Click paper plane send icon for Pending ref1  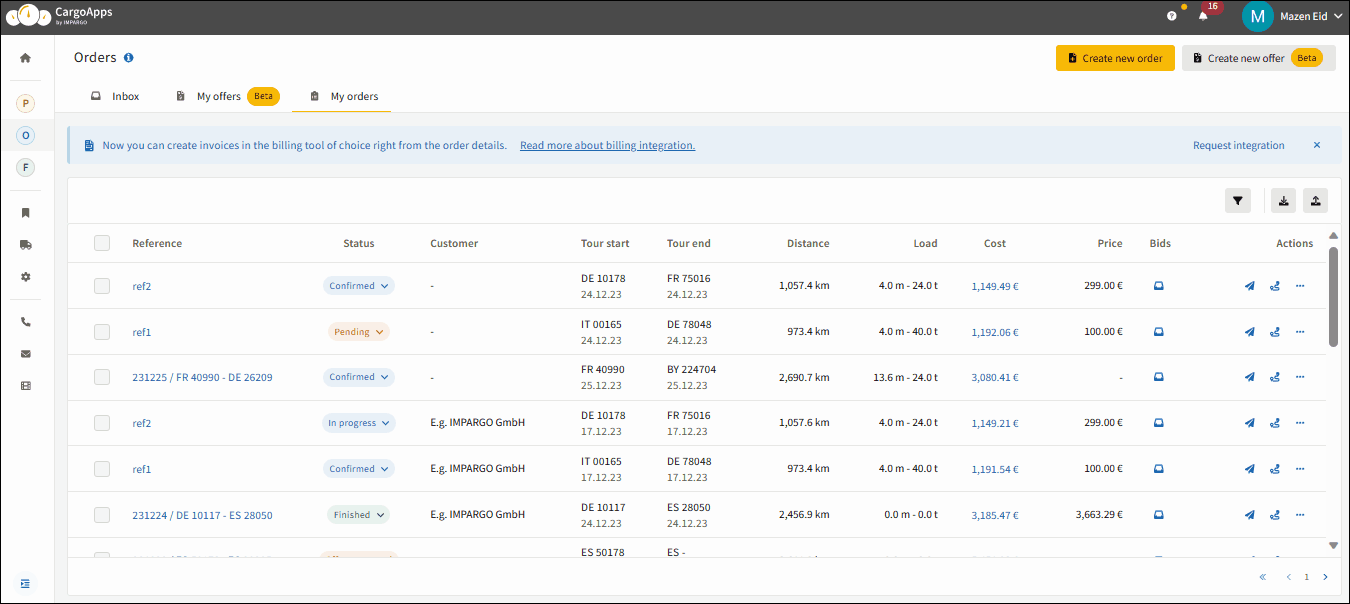tap(1249, 332)
